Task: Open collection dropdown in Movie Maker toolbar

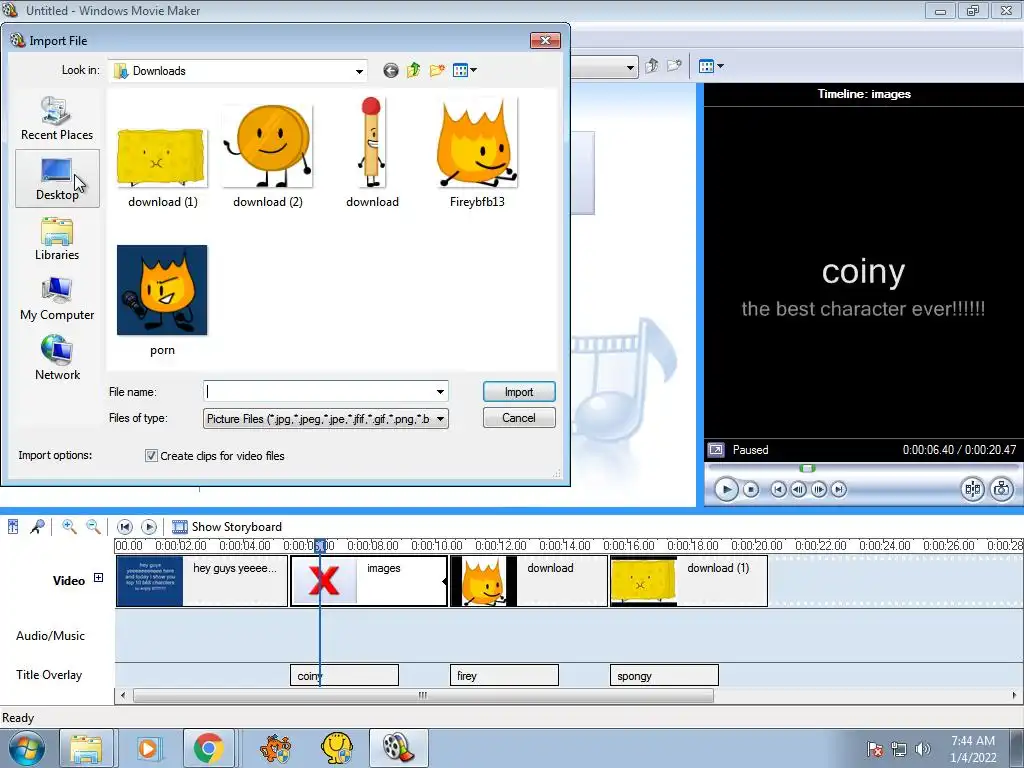Action: coord(630,67)
